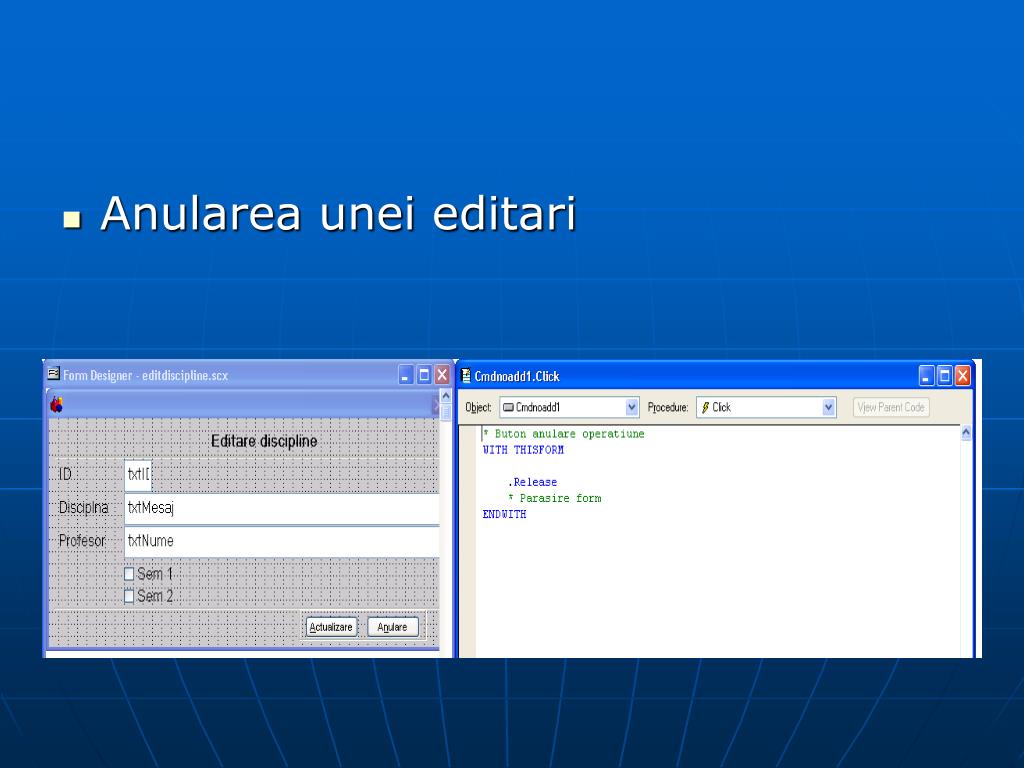The image size is (1024, 768).
Task: Click the Form Designer scroll up arrow
Action: tap(446, 397)
